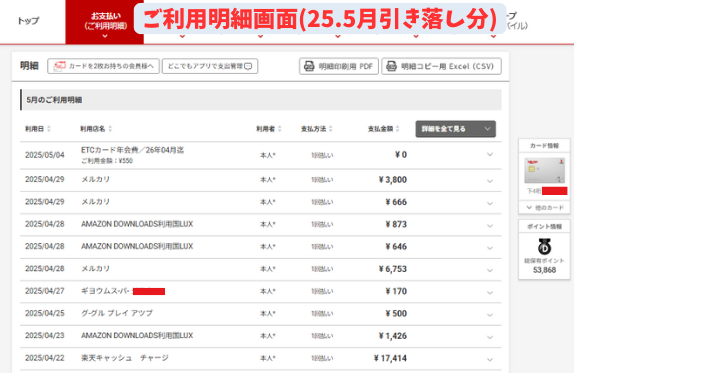
Task: Click カード情報 panel header
Action: [x=544, y=146]
